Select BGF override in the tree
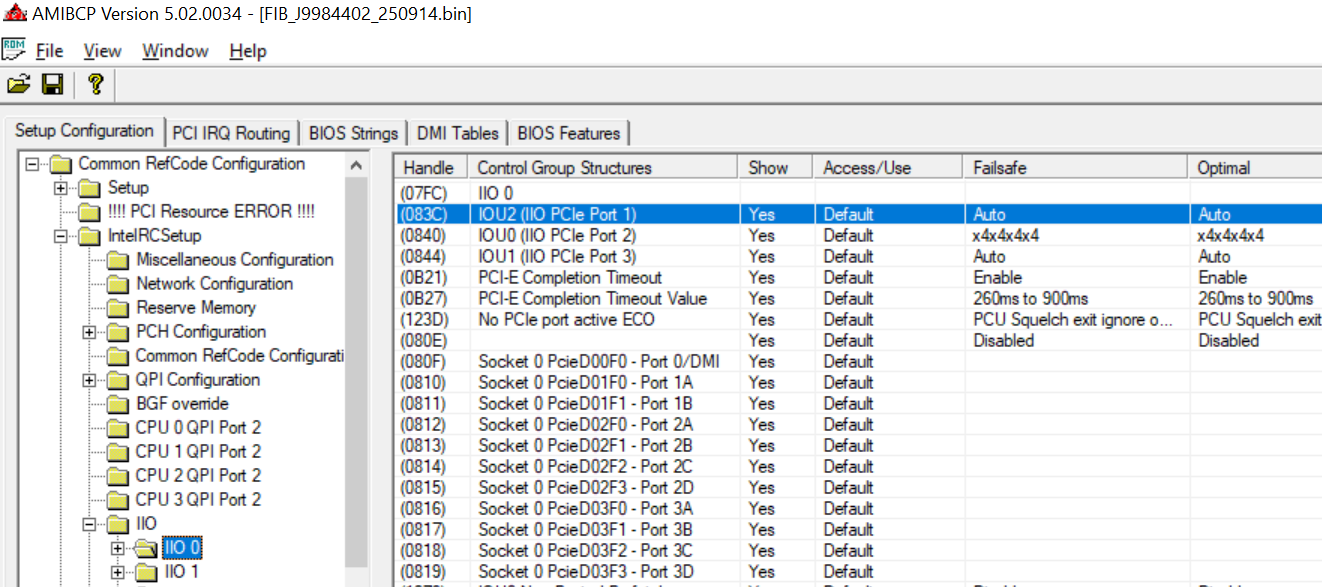 tap(182, 404)
